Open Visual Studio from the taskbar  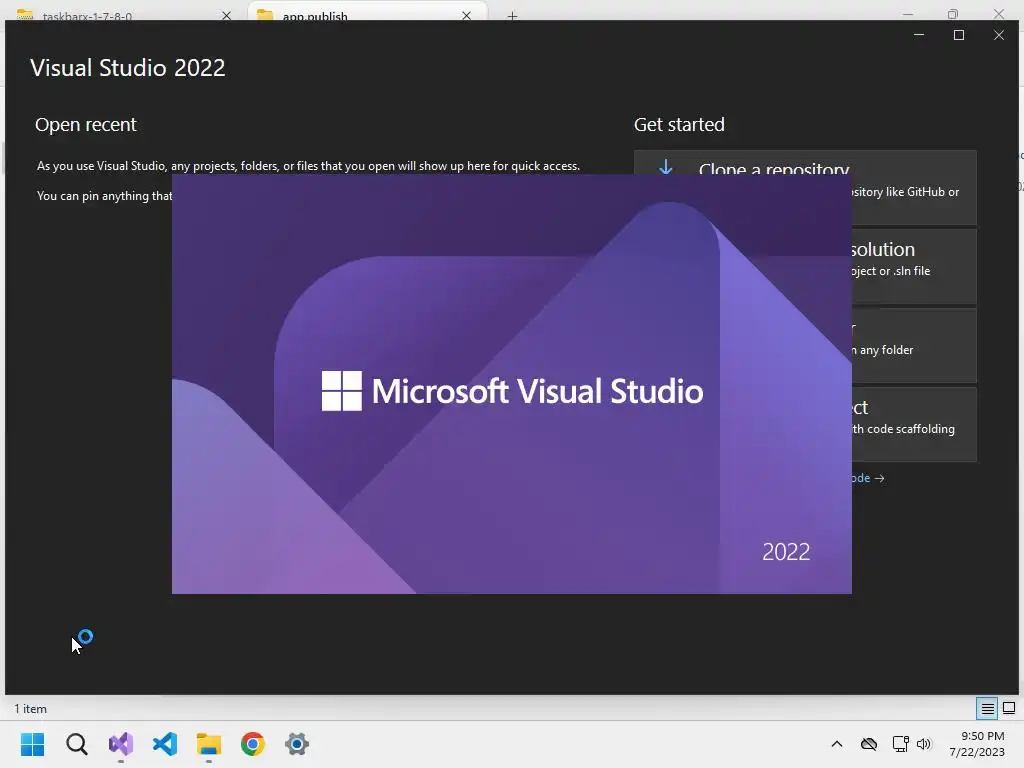point(121,744)
